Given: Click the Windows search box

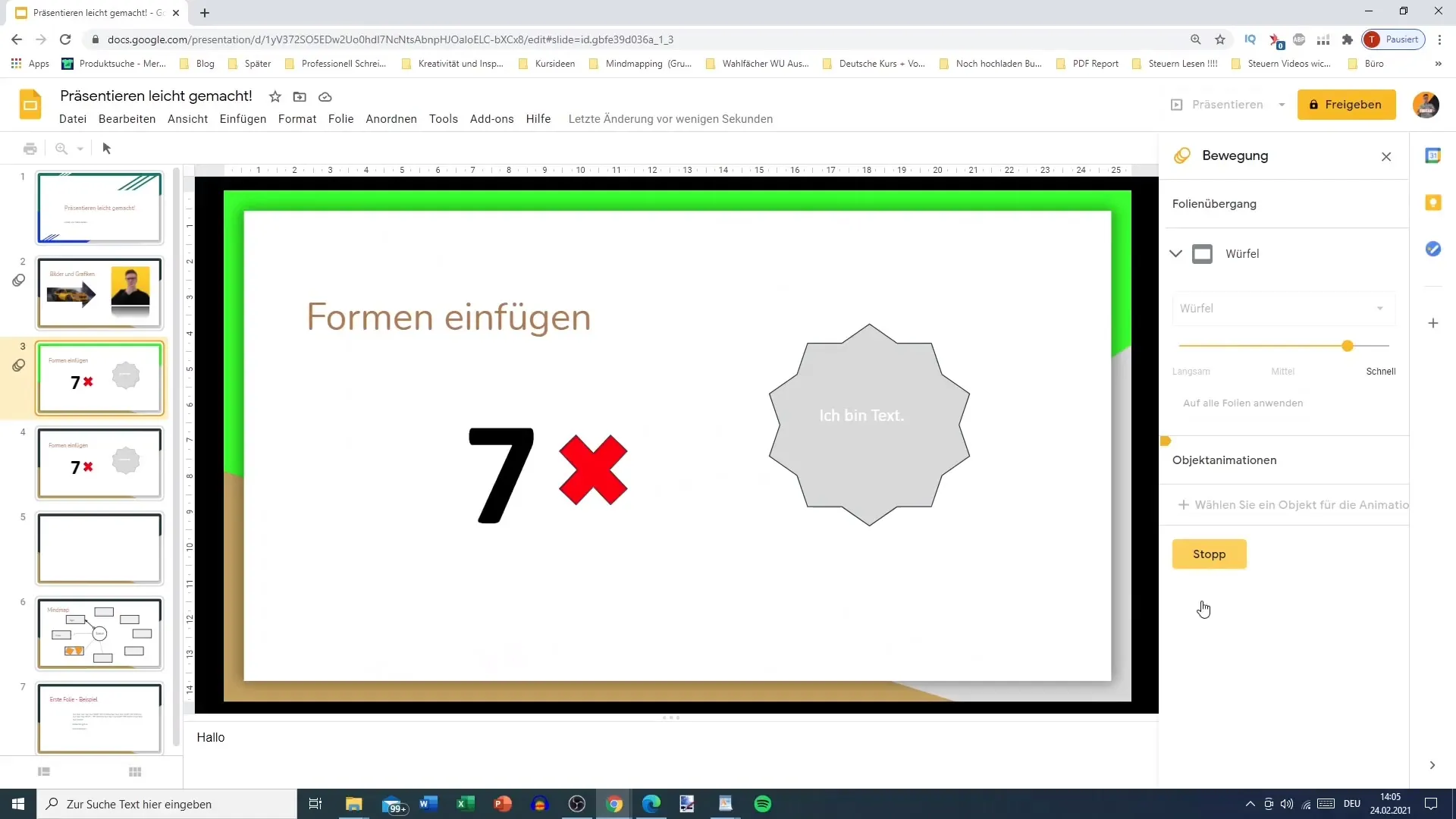Looking at the screenshot, I should 167,804.
